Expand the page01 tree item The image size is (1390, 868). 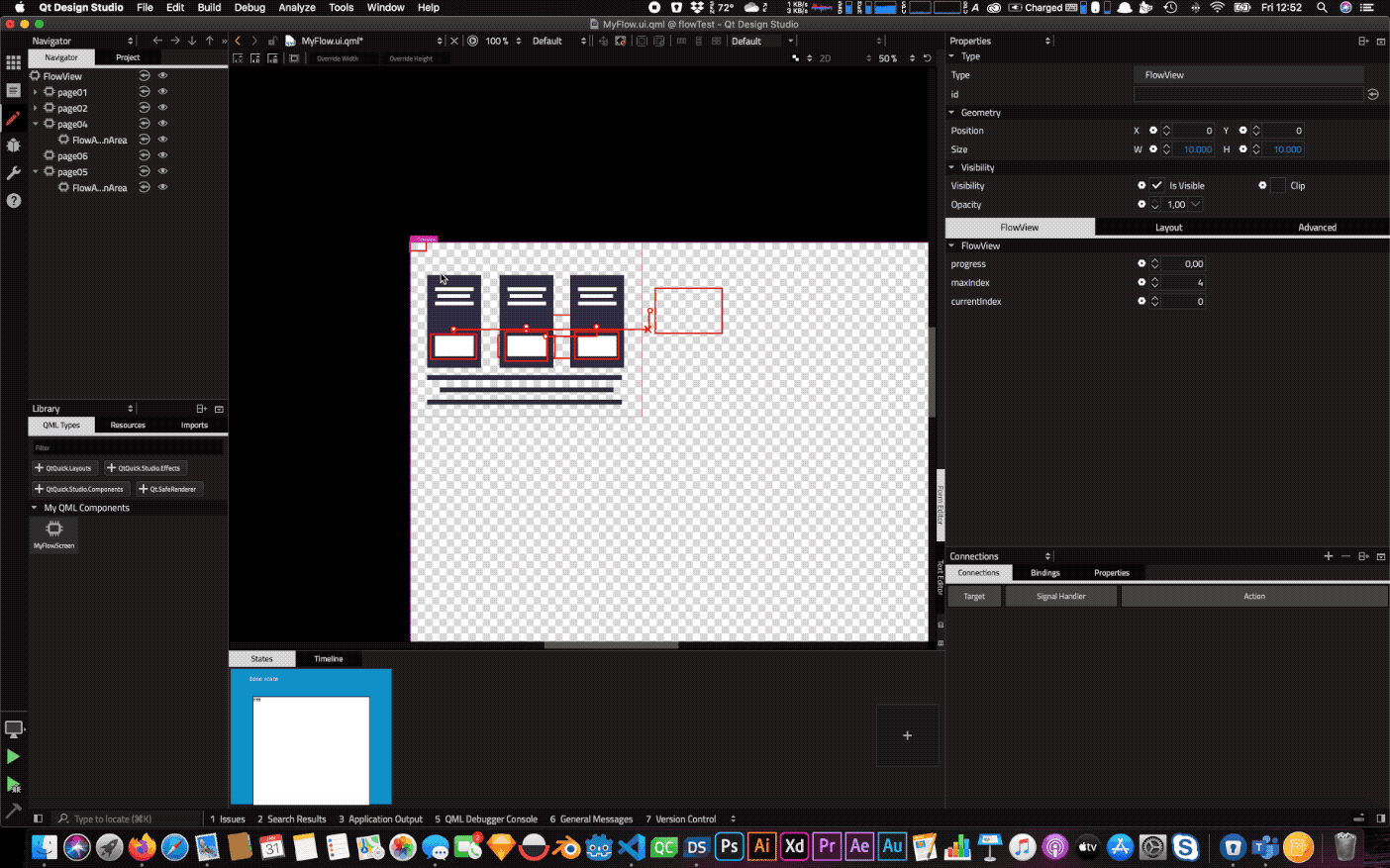pos(36,92)
